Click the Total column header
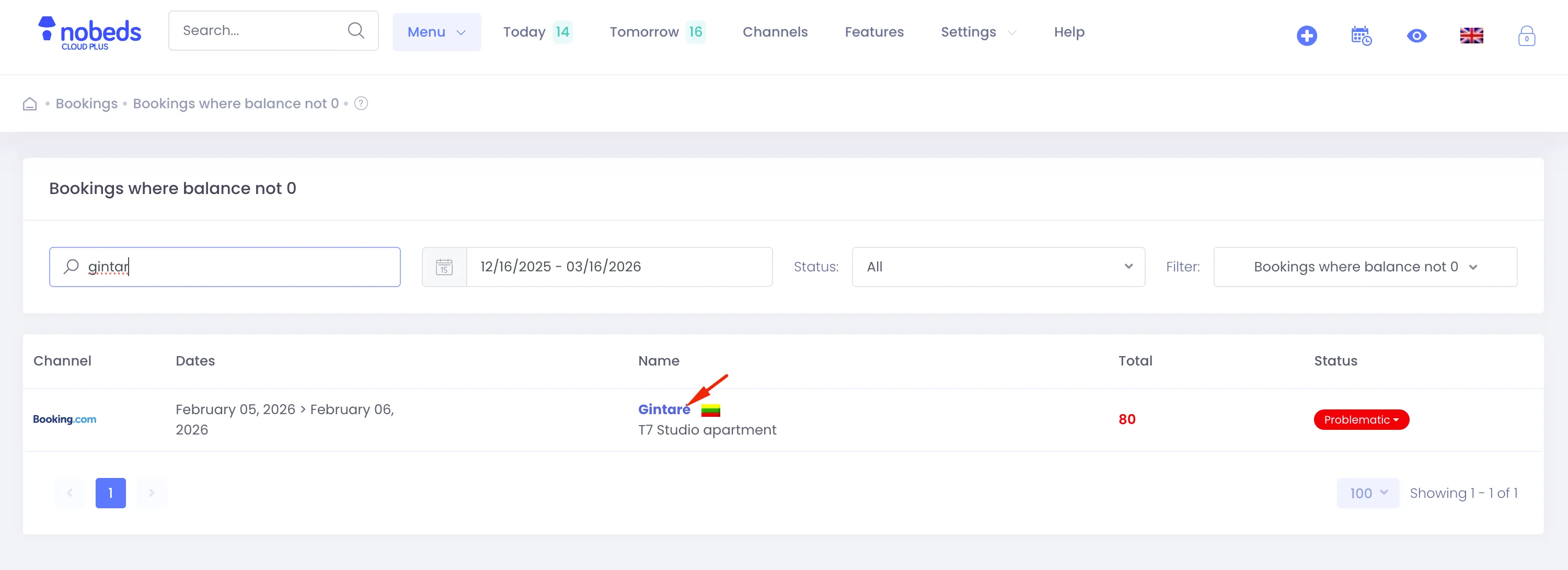Screen dimensions: 1568x570 click(x=1135, y=361)
